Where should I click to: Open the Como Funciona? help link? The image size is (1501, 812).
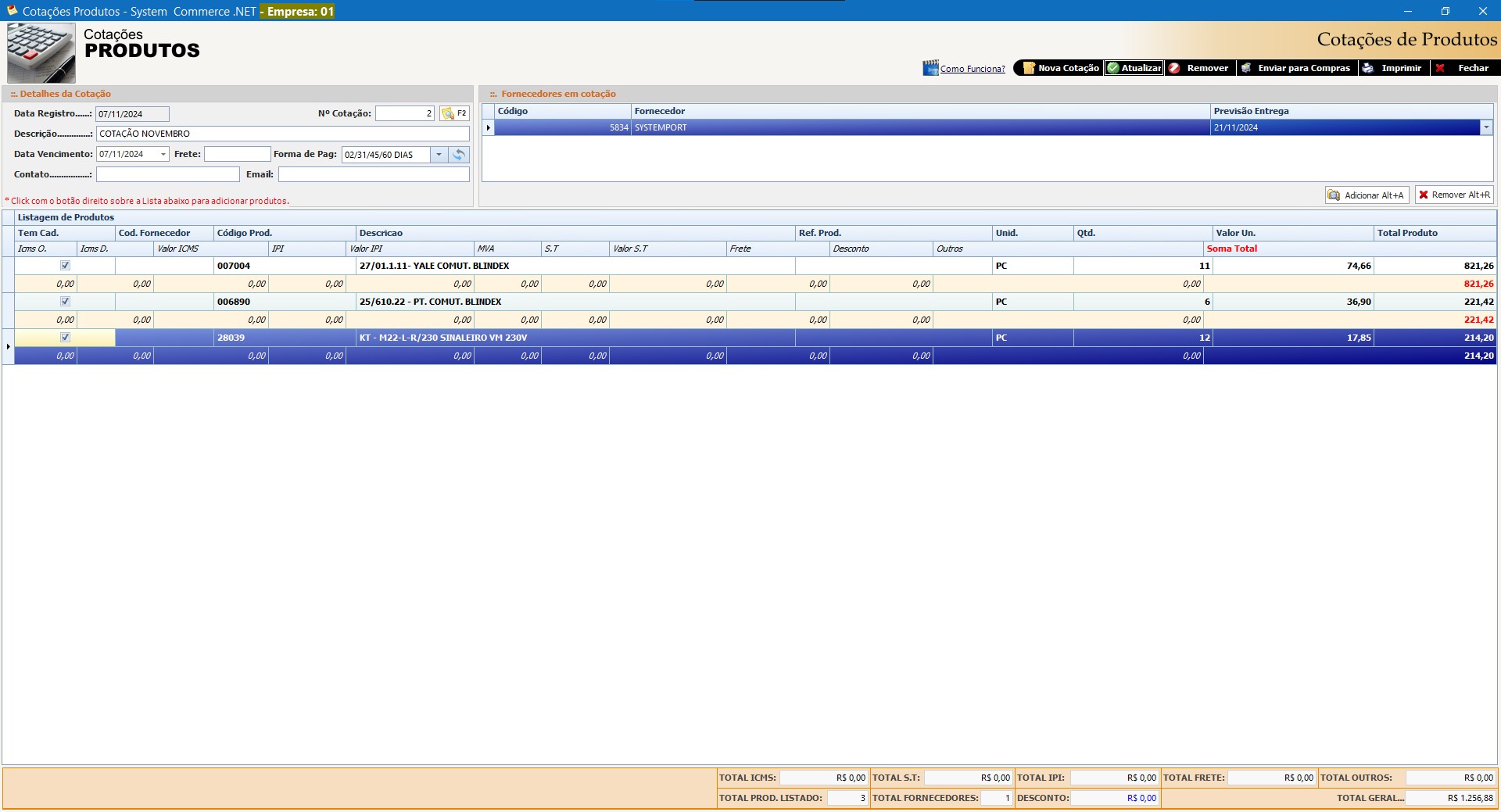[x=973, y=69]
